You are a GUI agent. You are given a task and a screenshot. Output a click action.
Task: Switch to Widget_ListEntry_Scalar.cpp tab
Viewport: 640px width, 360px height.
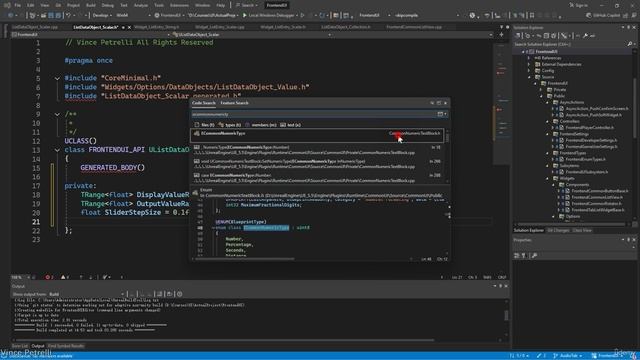coord(220,27)
